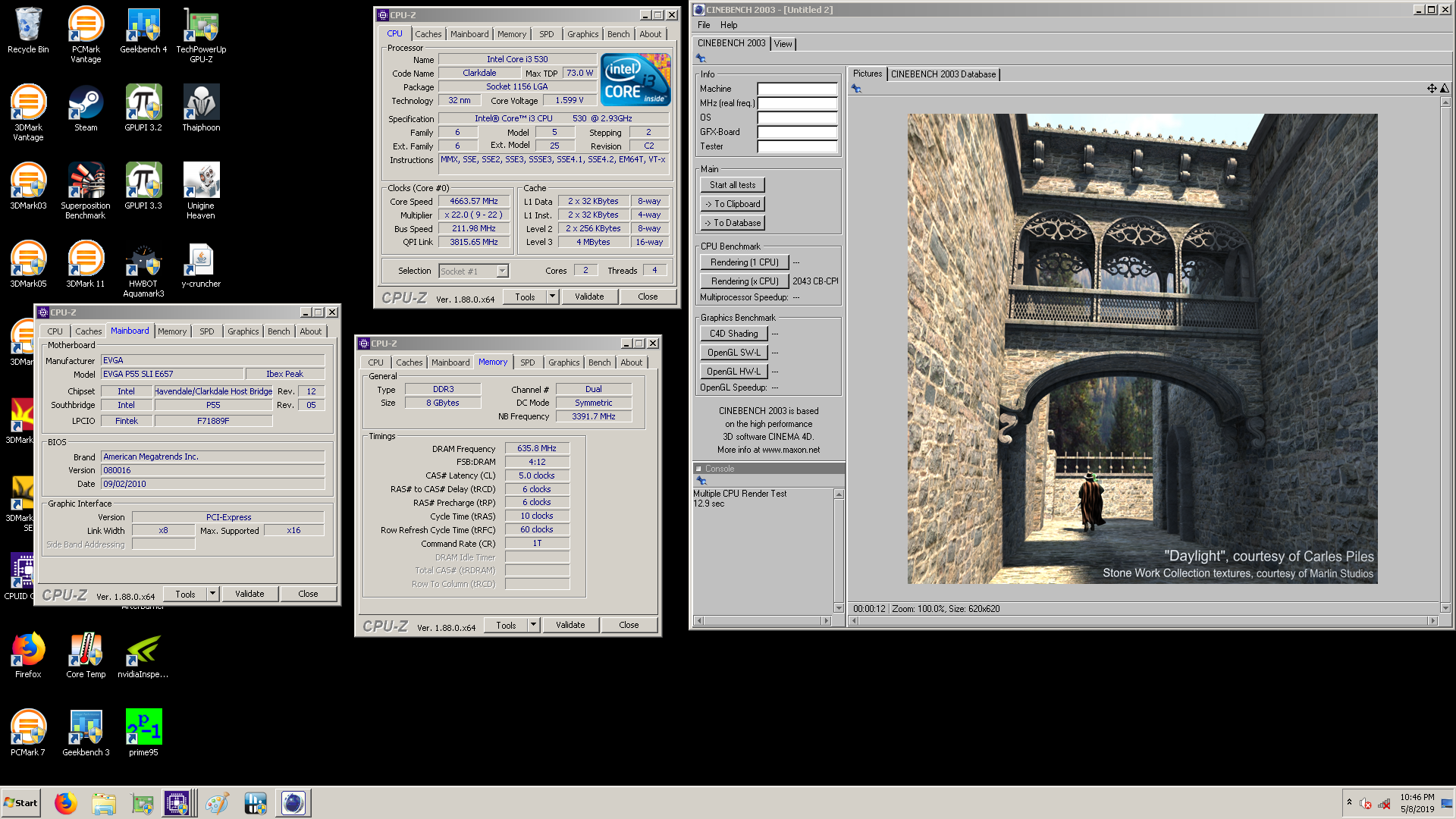This screenshot has height=819, width=1456.
Task: Click the Firefox icon in the taskbar
Action: point(66,803)
